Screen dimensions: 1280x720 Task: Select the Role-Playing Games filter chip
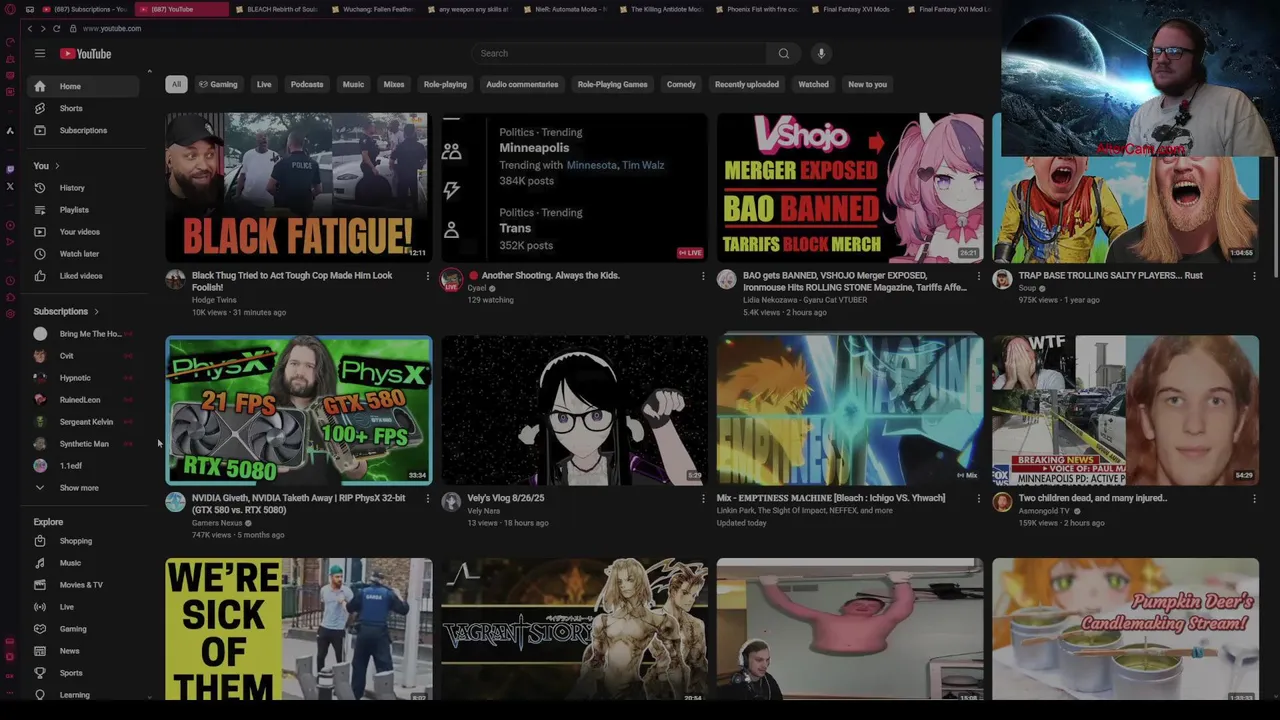click(x=612, y=84)
